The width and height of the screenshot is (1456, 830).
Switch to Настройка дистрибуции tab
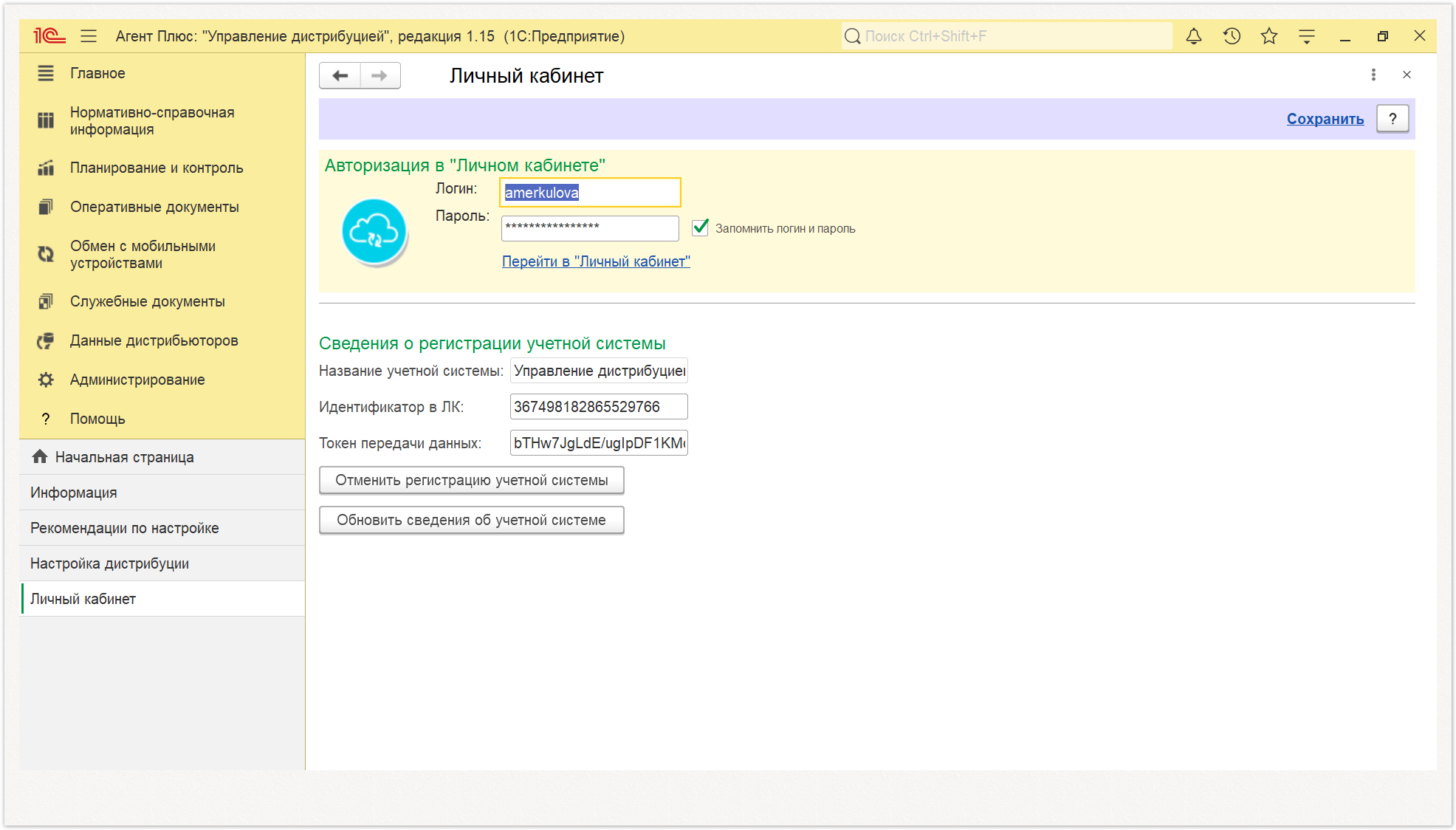(162, 563)
